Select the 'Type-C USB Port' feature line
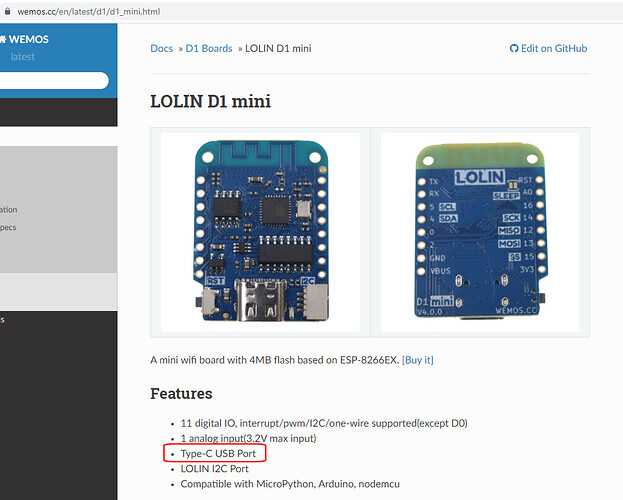The width and height of the screenshot is (623, 500). click(218, 453)
